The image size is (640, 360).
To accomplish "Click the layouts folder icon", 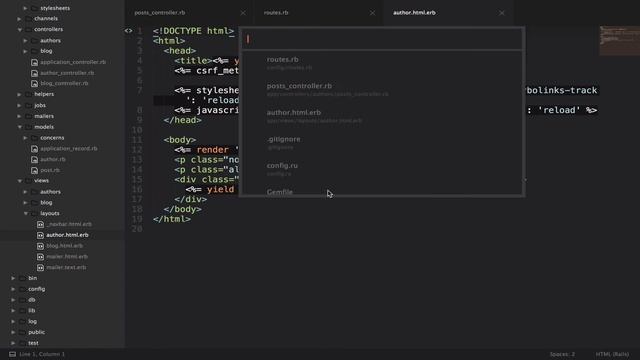I will pyautogui.click(x=34, y=213).
